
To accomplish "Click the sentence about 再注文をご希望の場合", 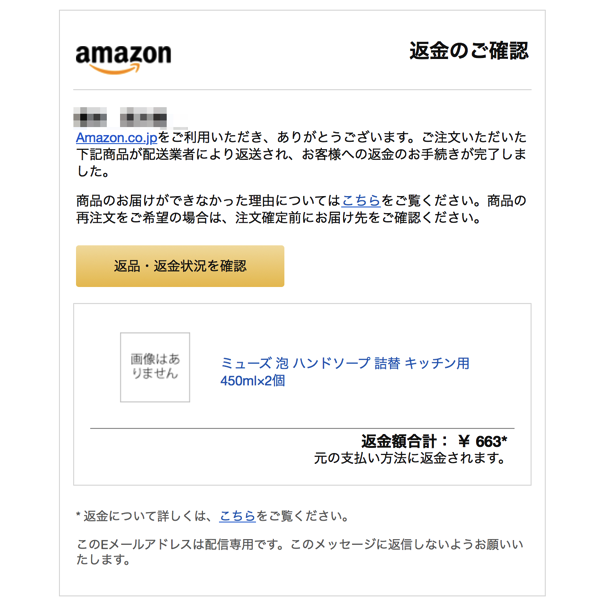I will [278, 218].
